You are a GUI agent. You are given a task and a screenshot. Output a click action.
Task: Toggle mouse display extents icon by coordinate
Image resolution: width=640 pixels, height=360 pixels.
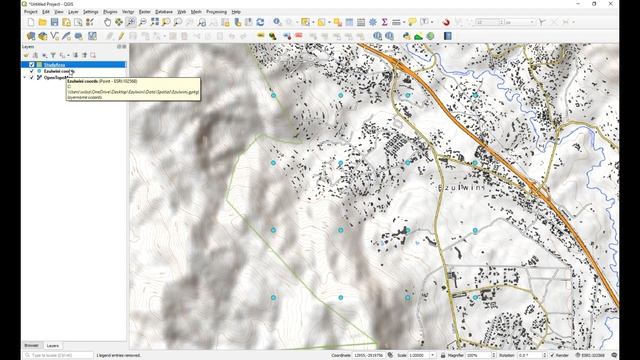tap(390, 355)
